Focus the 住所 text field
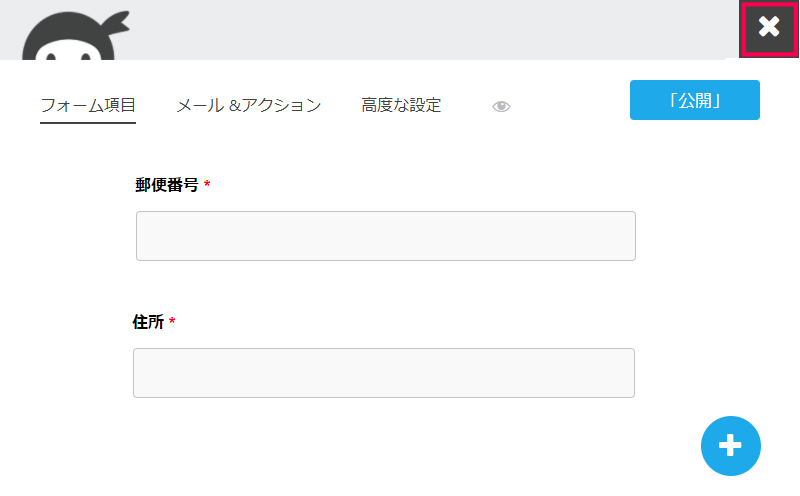This screenshot has width=800, height=496. click(x=384, y=373)
